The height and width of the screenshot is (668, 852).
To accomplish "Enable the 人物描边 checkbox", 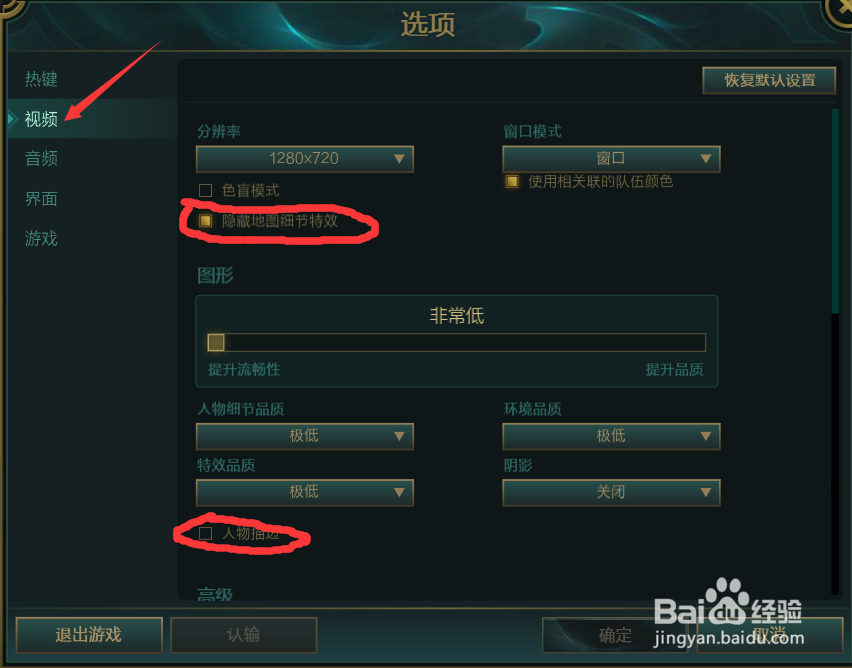I will tap(205, 533).
